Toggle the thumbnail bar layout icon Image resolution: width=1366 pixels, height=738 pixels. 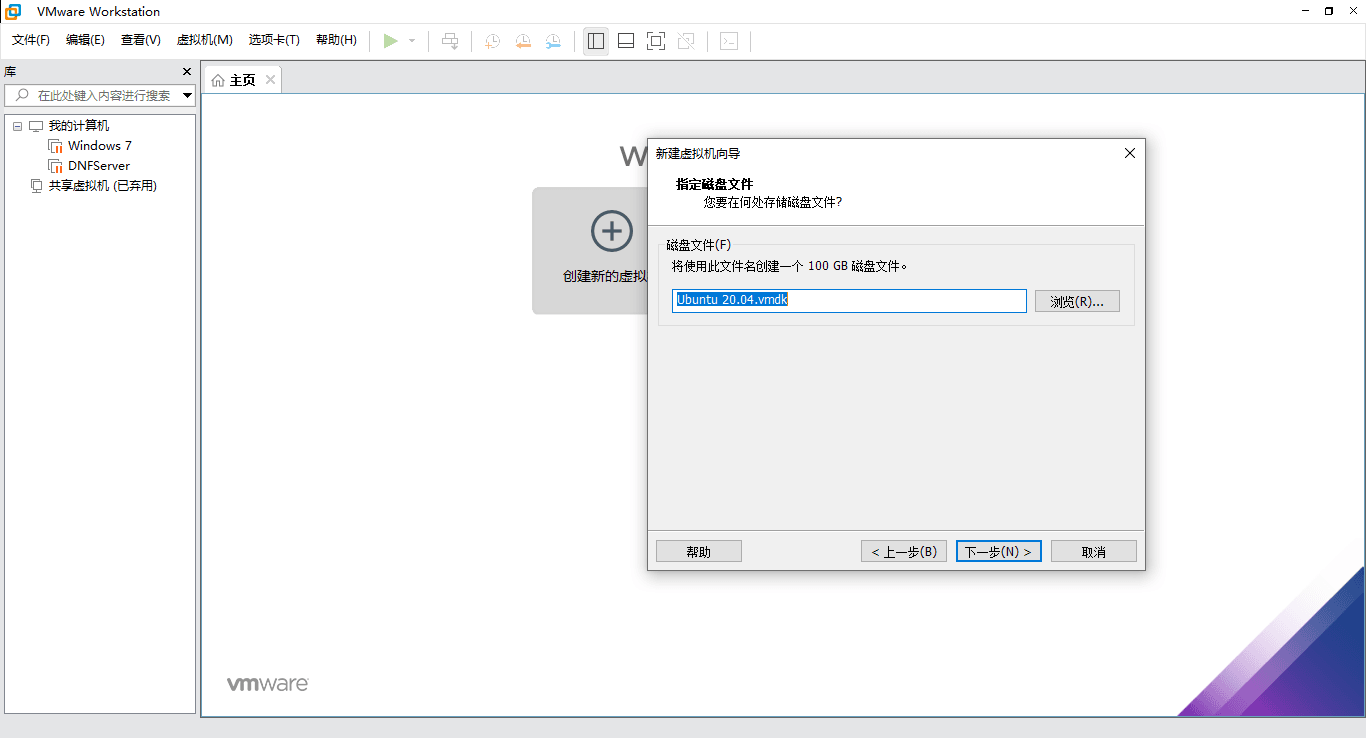[x=626, y=41]
